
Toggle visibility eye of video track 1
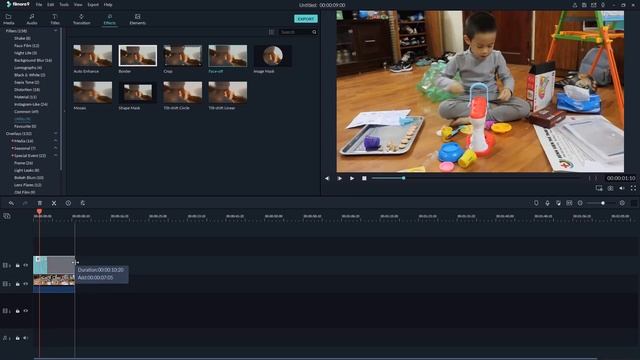pos(26,311)
